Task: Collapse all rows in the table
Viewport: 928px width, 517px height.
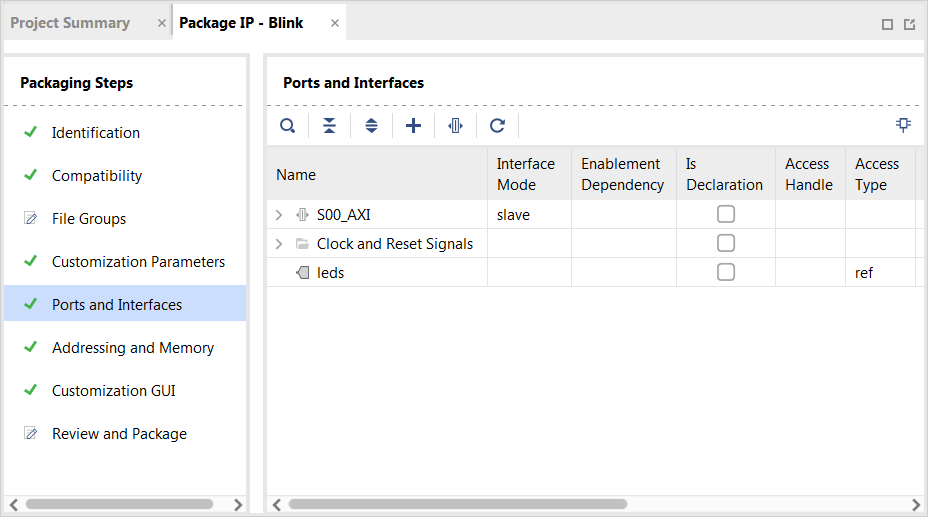Action: pyautogui.click(x=329, y=125)
